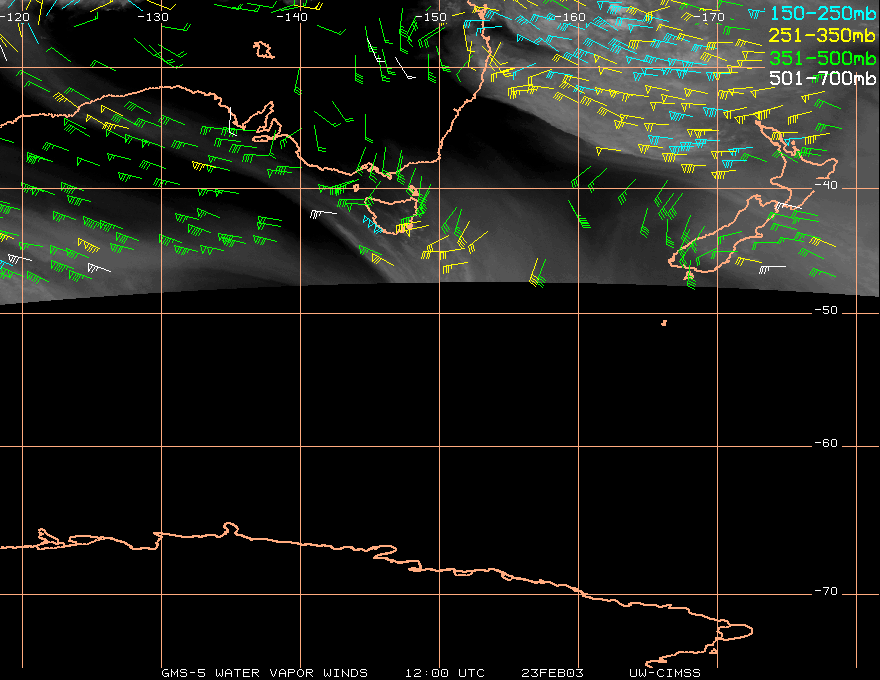The height and width of the screenshot is (680, 880).
Task: Click the small island near -50 latitude
Action: pos(664,323)
